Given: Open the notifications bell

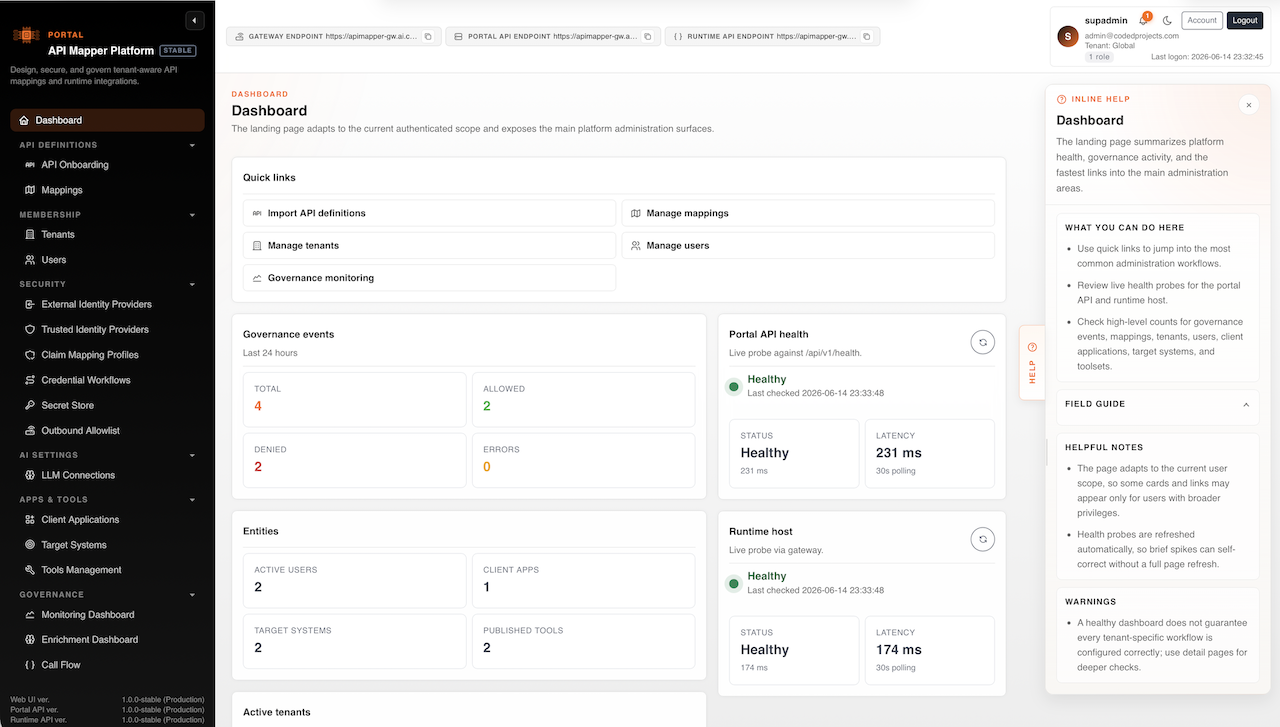Looking at the screenshot, I should (x=1144, y=20).
